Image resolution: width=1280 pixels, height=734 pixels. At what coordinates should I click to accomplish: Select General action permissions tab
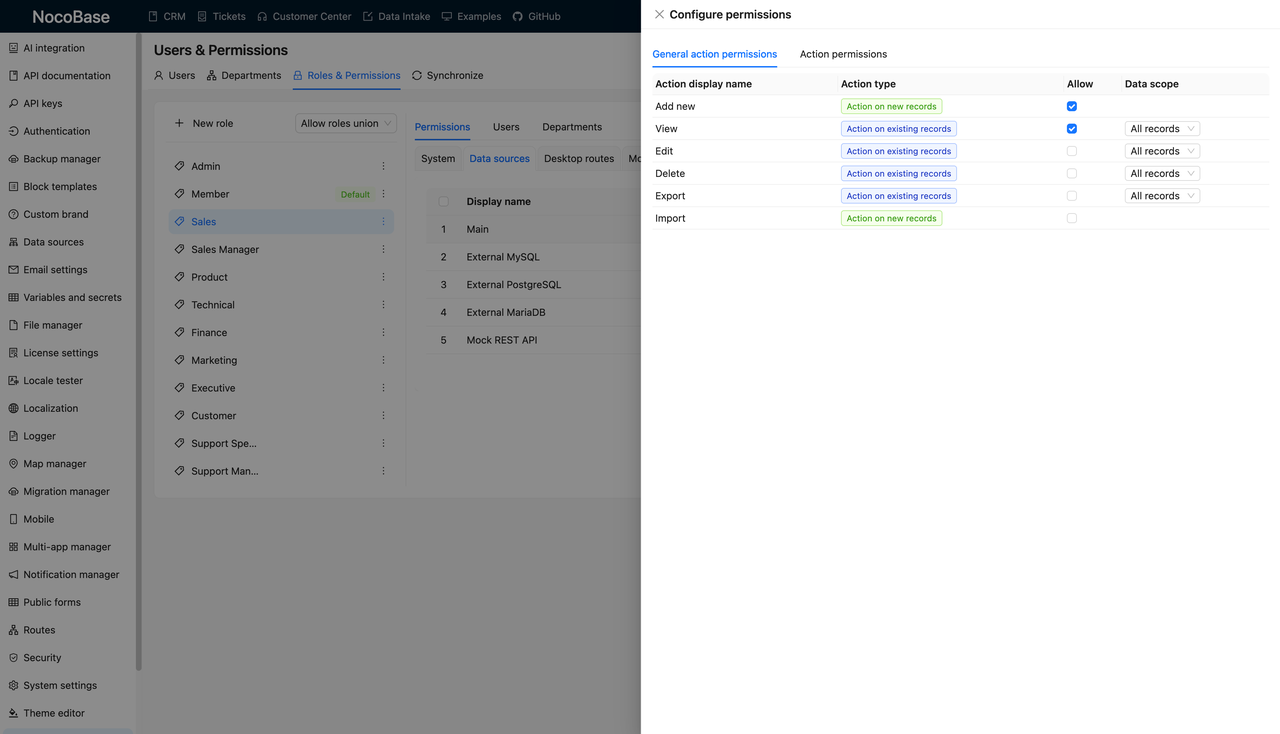pyautogui.click(x=714, y=54)
